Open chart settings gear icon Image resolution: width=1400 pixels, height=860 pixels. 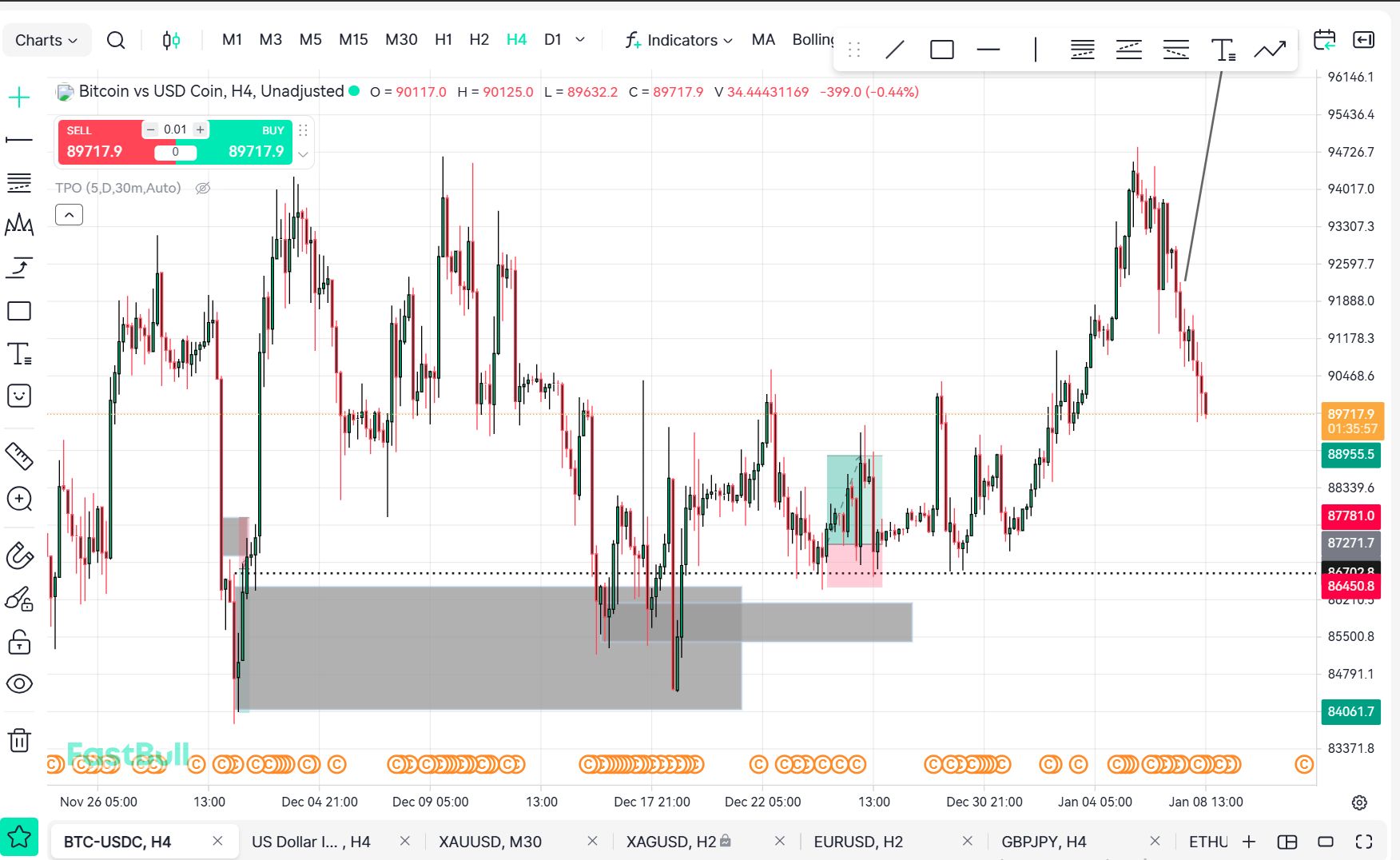point(1359,802)
